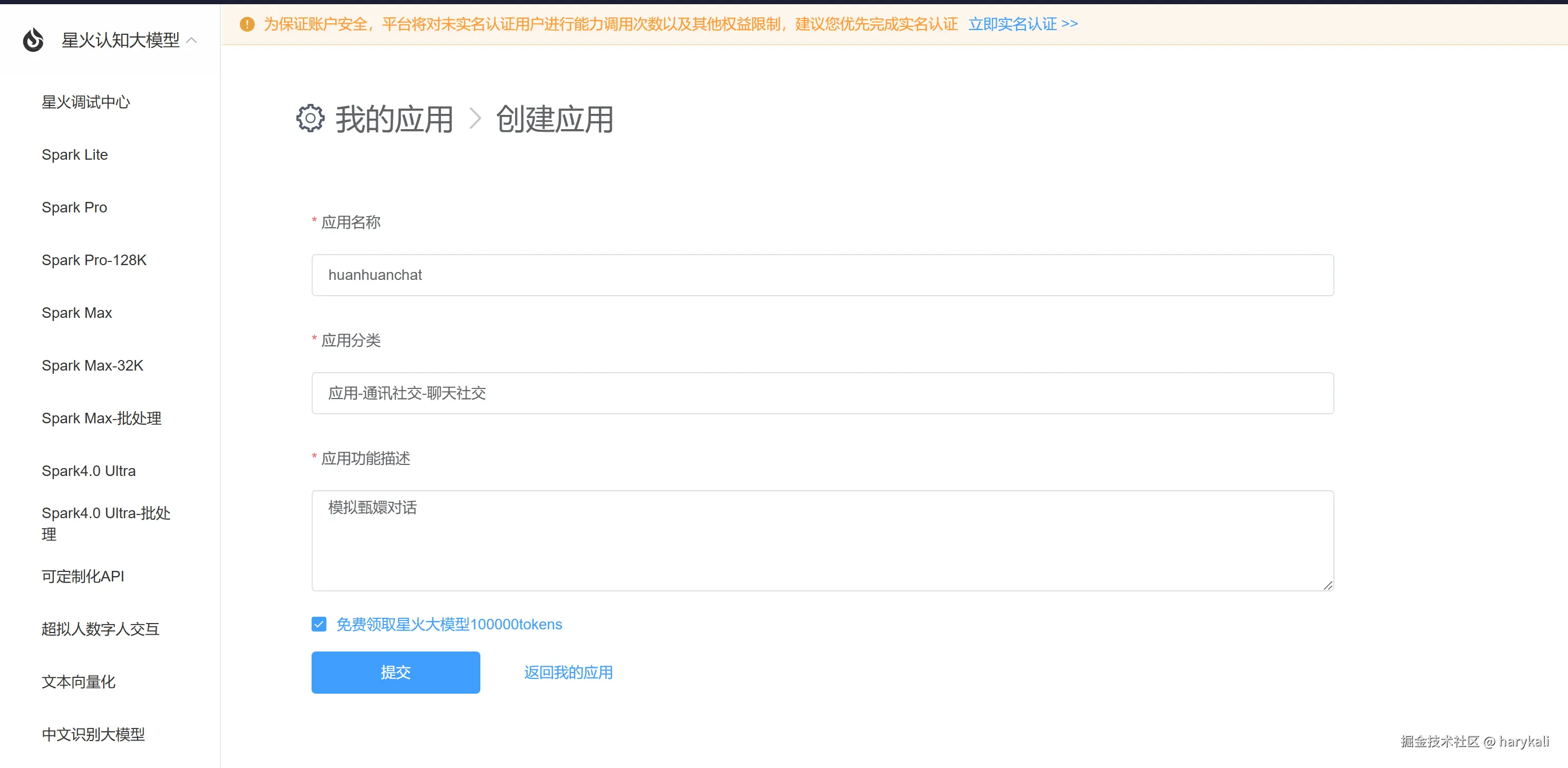Image resolution: width=1568 pixels, height=768 pixels.
Task: Click inside the 应用功能描述 text area
Action: click(x=822, y=540)
